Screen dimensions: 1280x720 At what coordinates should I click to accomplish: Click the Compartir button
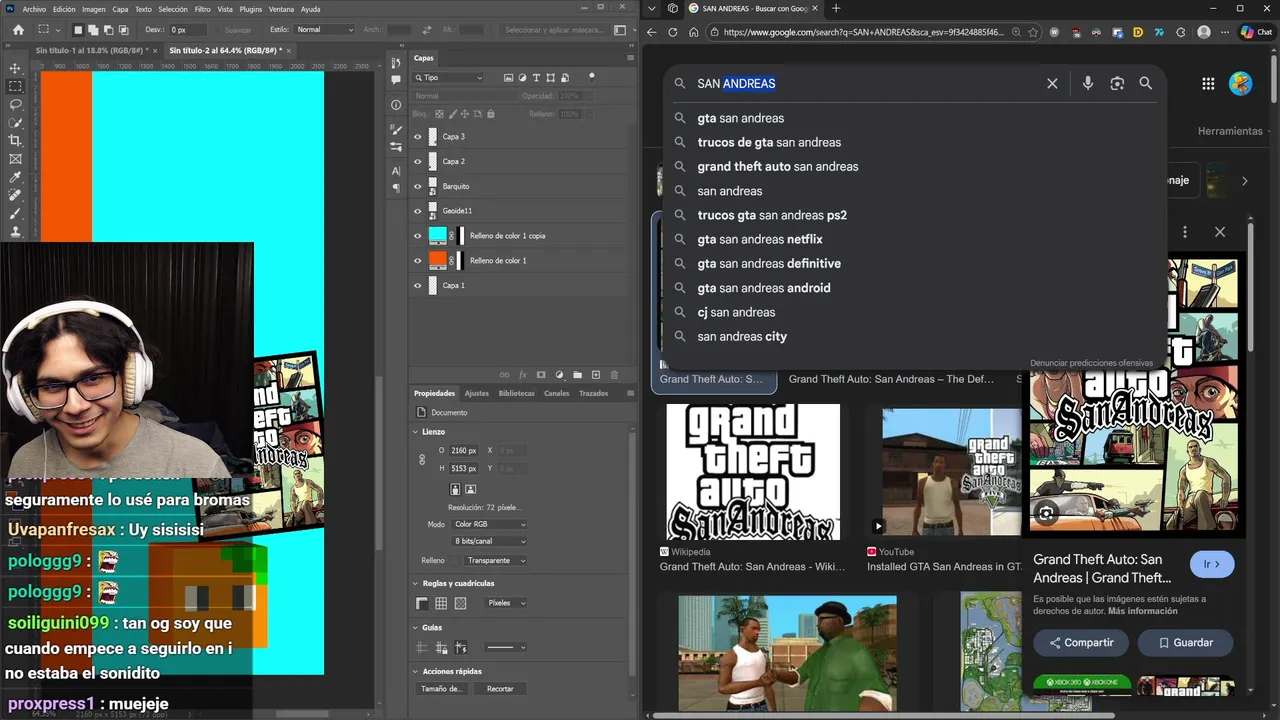pos(1081,642)
